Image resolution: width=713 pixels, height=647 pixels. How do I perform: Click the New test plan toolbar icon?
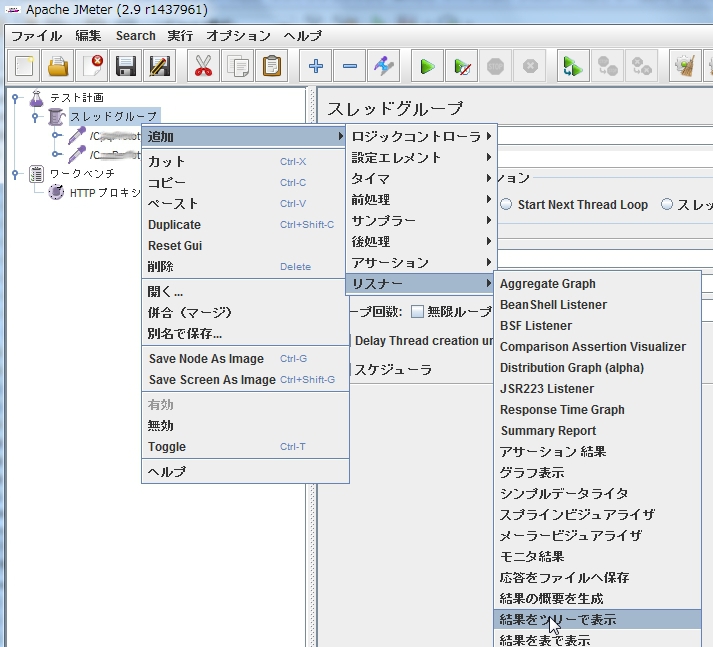click(24, 66)
